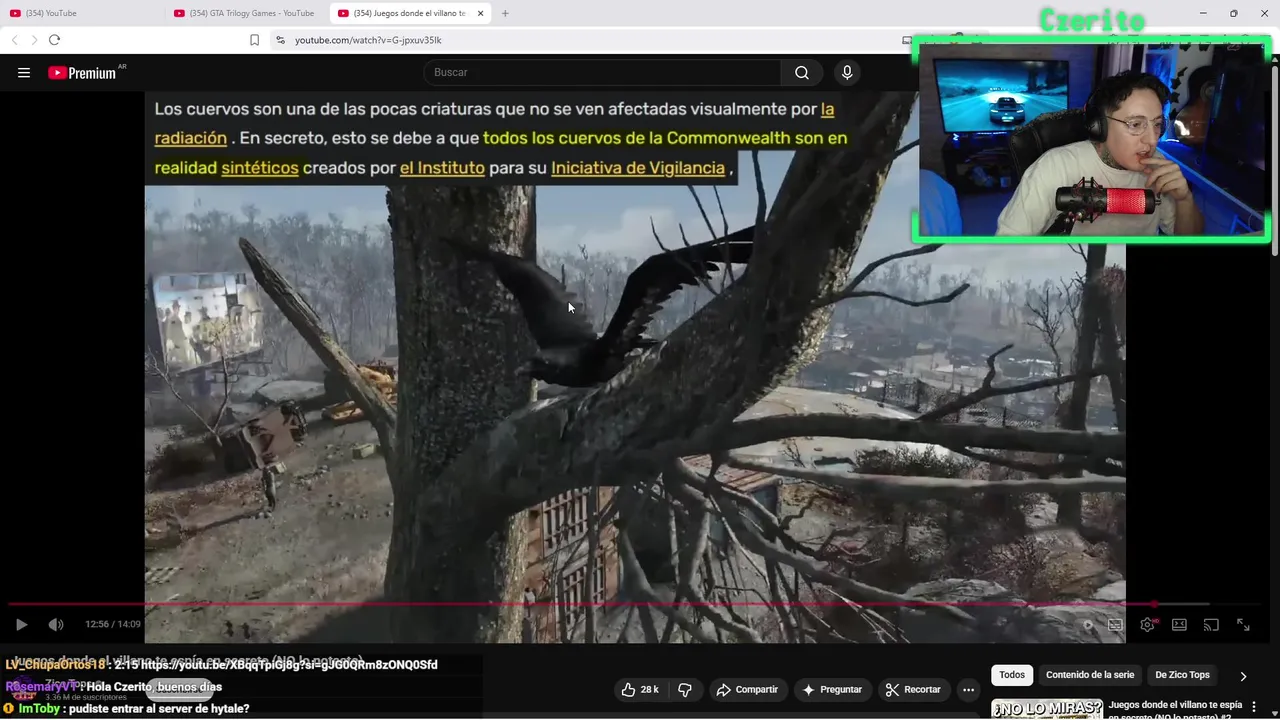Click 'Iniciativa de Vigilancia' text in video
The width and height of the screenshot is (1280, 720).
point(638,168)
